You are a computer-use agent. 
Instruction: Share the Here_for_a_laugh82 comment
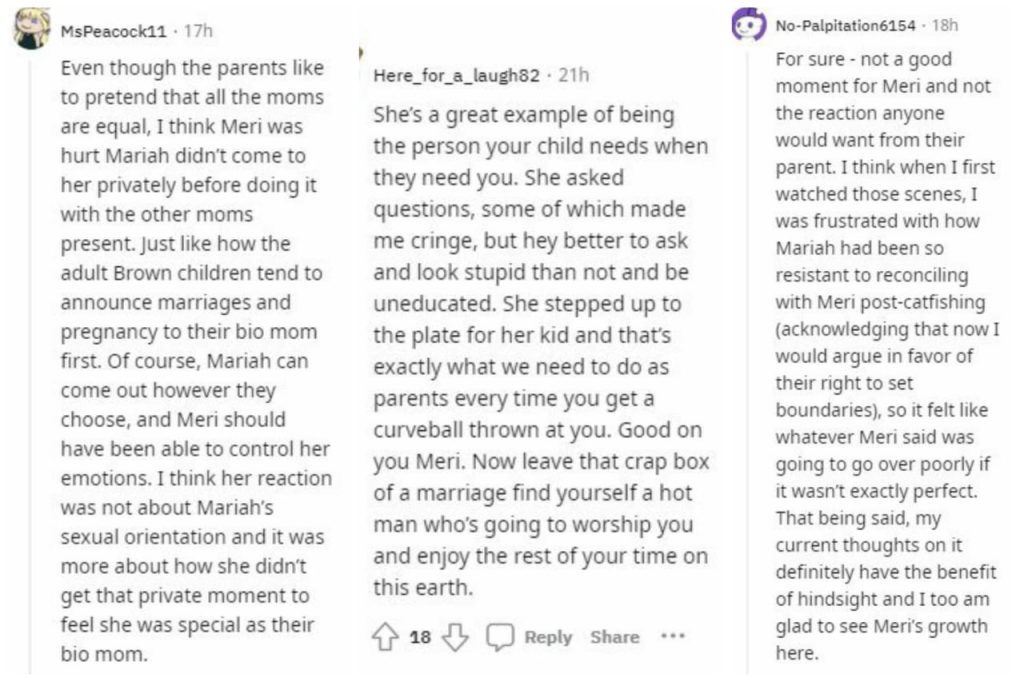[x=614, y=637]
